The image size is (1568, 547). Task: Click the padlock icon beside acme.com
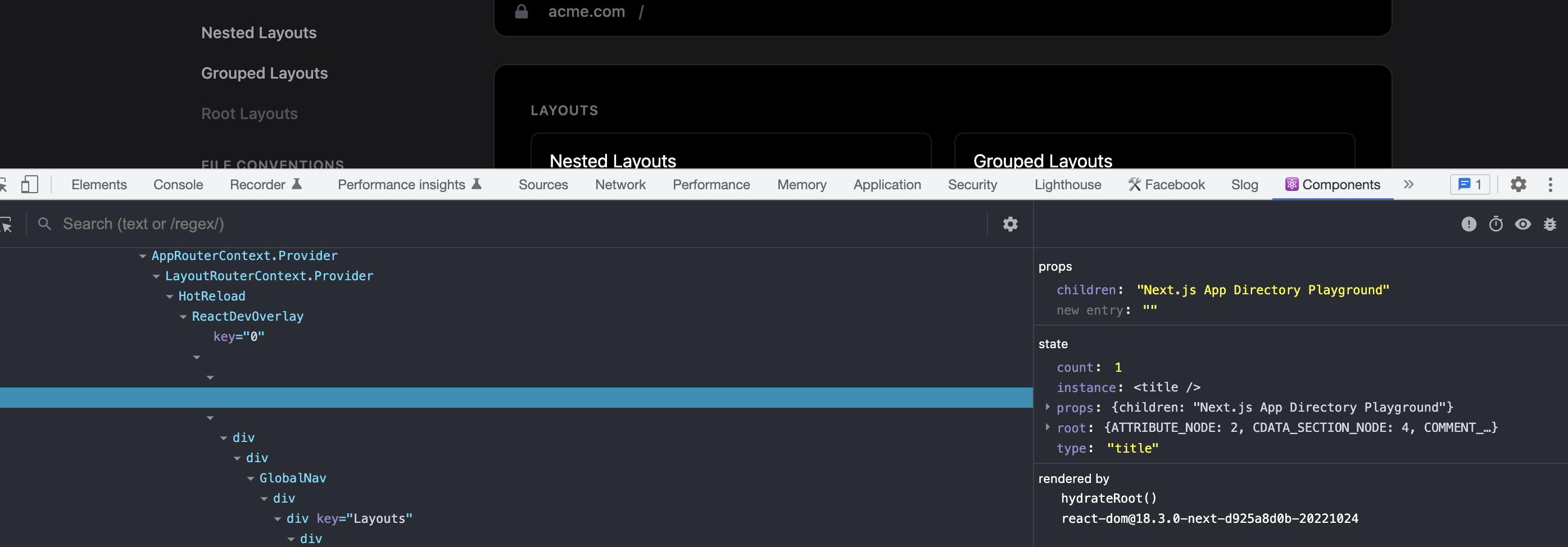[521, 11]
